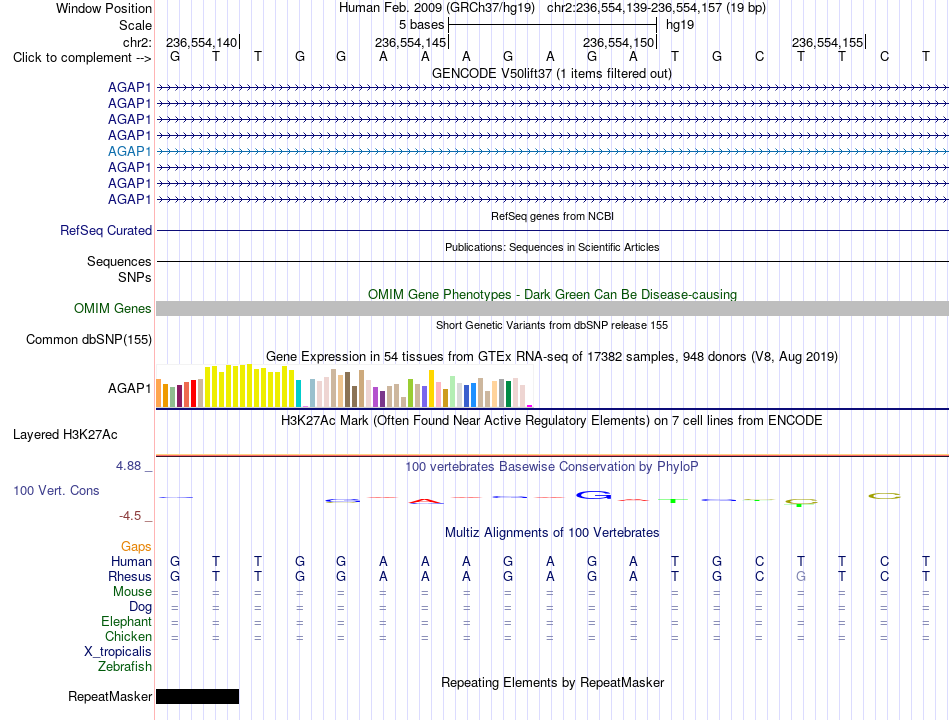Click the GENCODE V50lift37 track title
950x720 pixels.
552,73
